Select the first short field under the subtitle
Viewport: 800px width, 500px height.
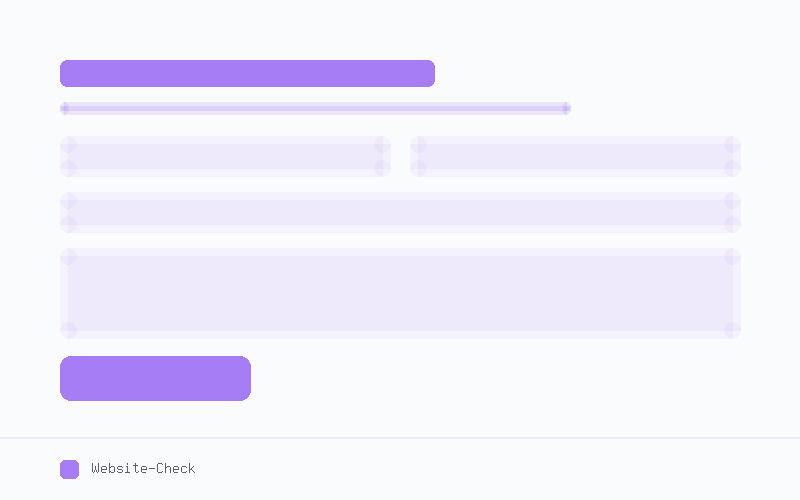point(226,157)
